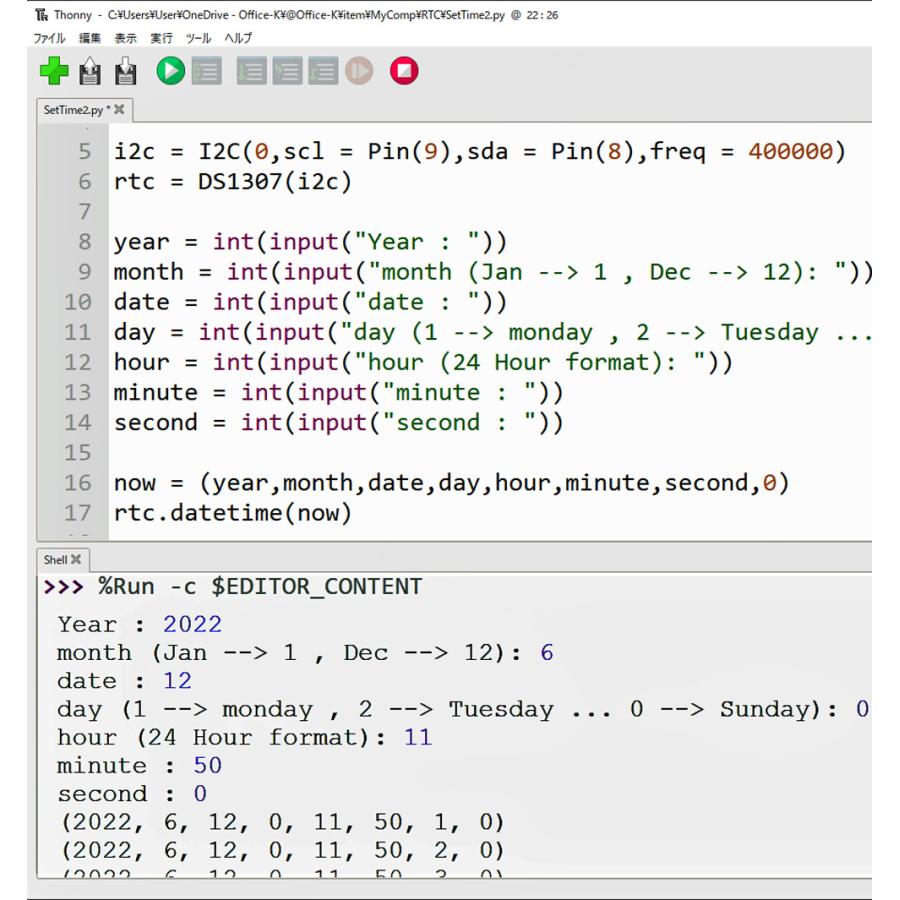Viewport: 900px width, 900px height.
Task: Click the Debug current script icon
Action: pyautogui.click(x=207, y=72)
